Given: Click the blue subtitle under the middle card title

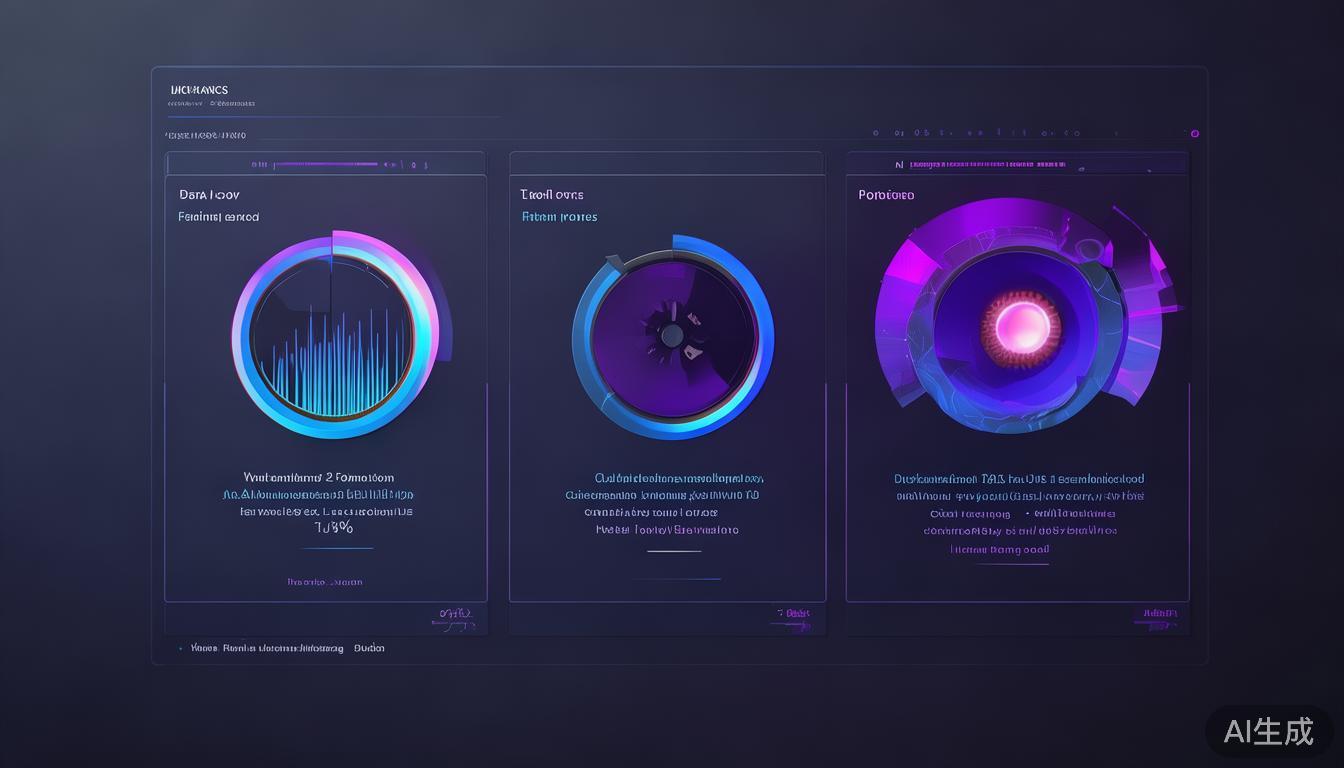Looking at the screenshot, I should click(x=559, y=217).
